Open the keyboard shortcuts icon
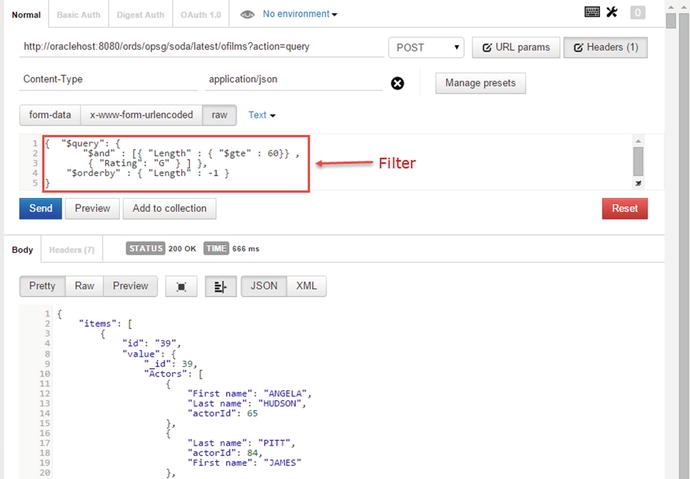Screen dimensions: 690x479 [592, 13]
